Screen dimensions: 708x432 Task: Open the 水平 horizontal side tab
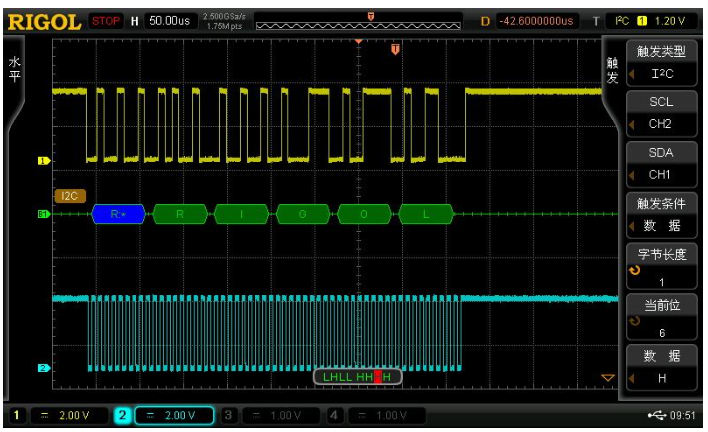(x=14, y=70)
